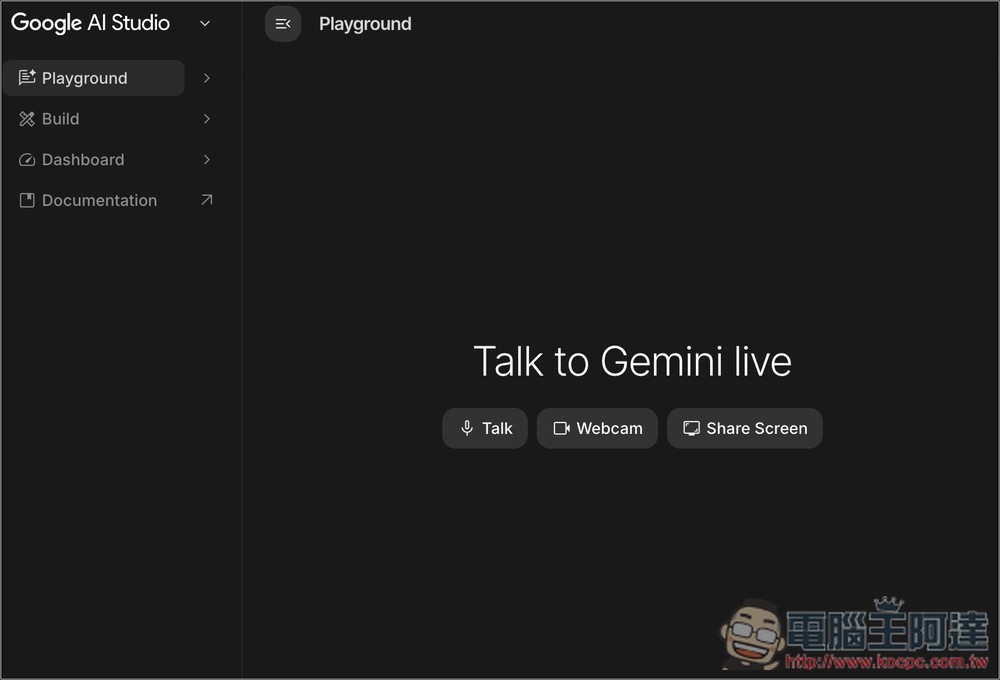1000x680 pixels.
Task: Click the Playground sidebar icon
Action: coord(27,77)
